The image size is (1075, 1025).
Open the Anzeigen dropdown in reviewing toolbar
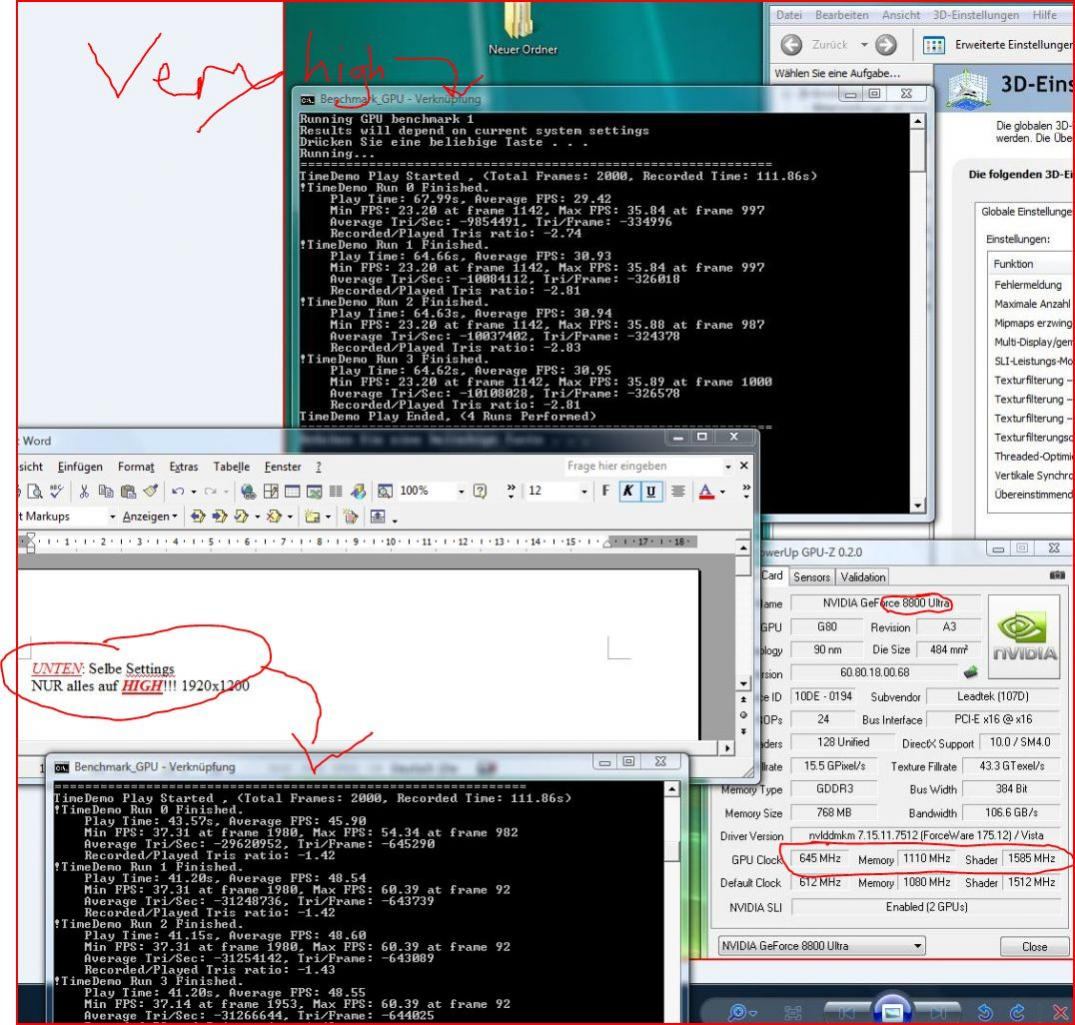click(x=151, y=516)
